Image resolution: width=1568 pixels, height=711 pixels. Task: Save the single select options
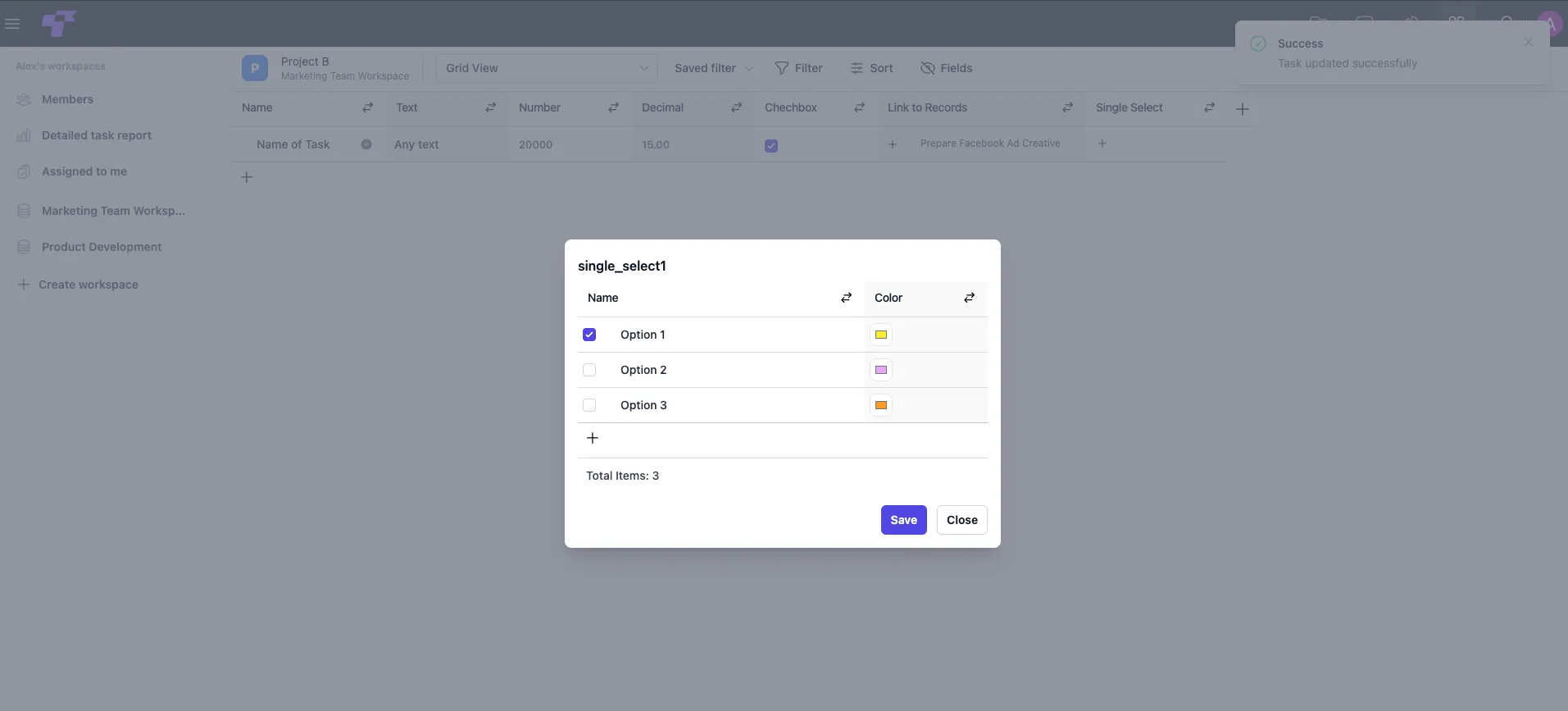pos(904,520)
